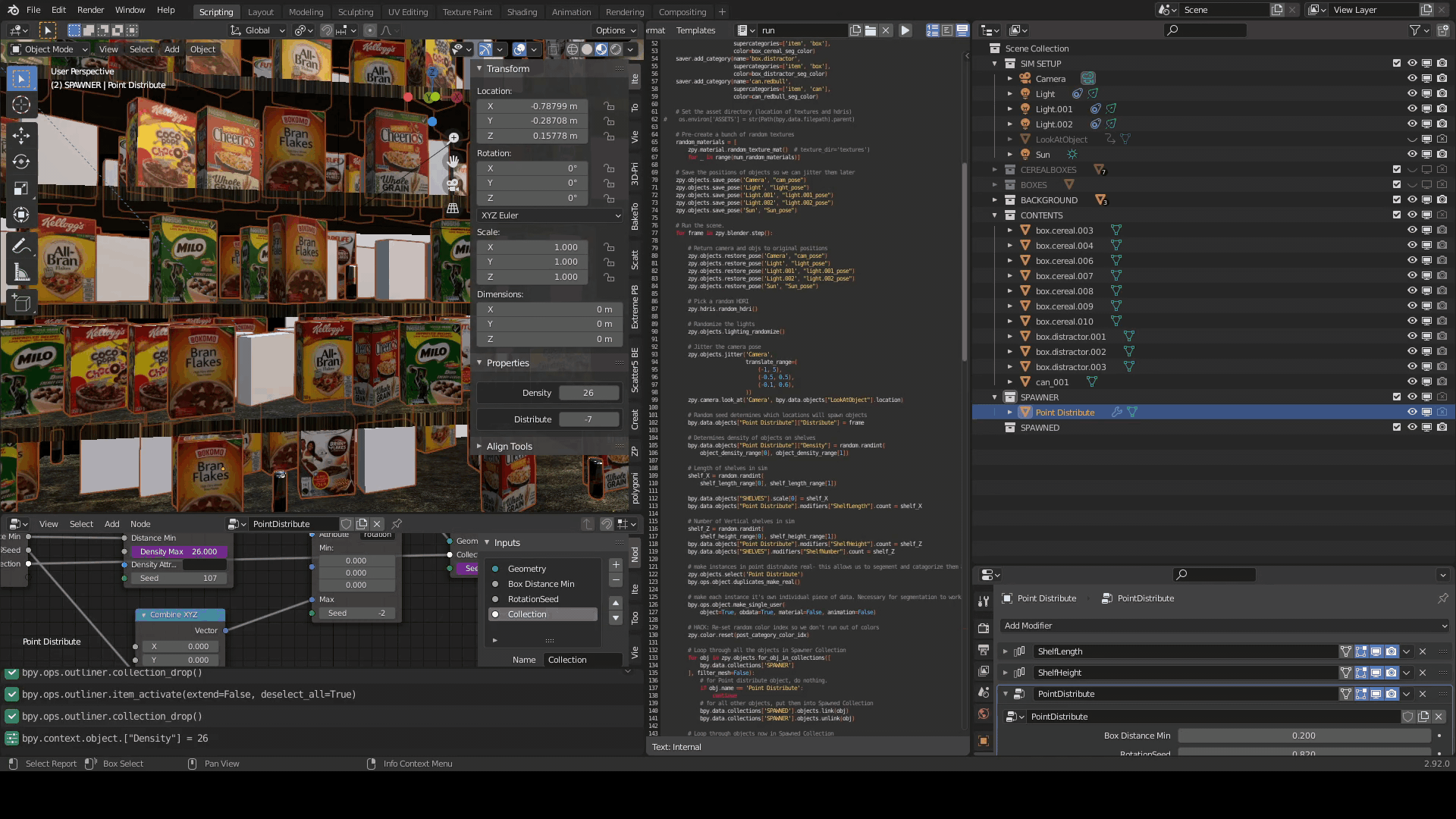This screenshot has height=819, width=1456.
Task: Open the Render menu
Action: (91, 10)
